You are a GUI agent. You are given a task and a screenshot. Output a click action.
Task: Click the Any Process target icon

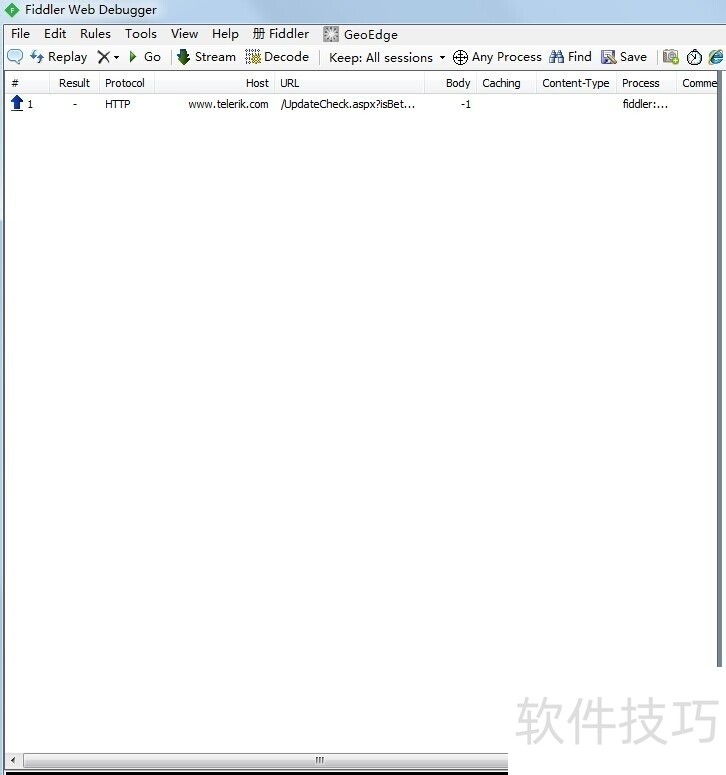(460, 57)
